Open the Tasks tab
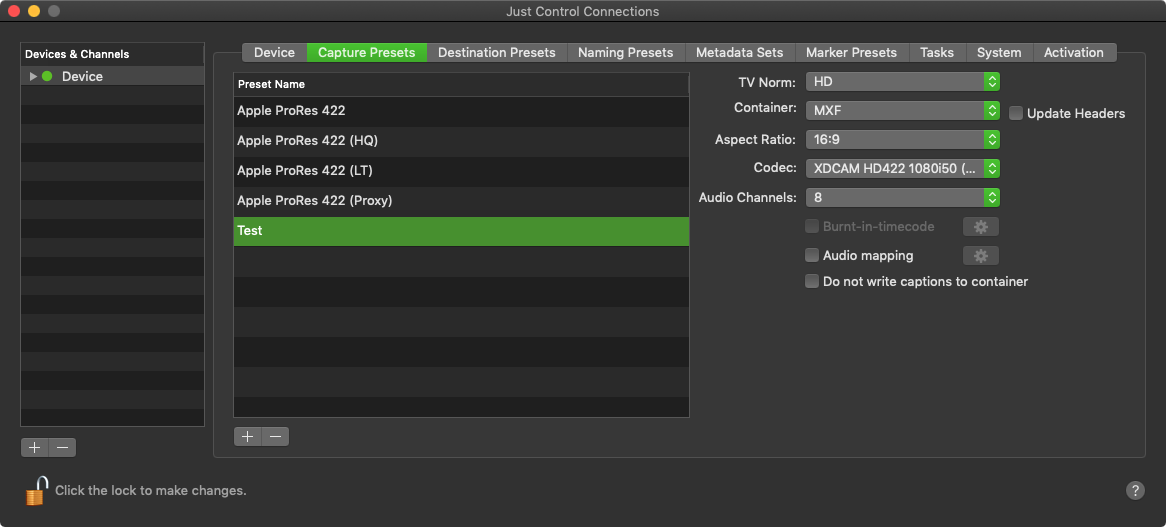 937,53
